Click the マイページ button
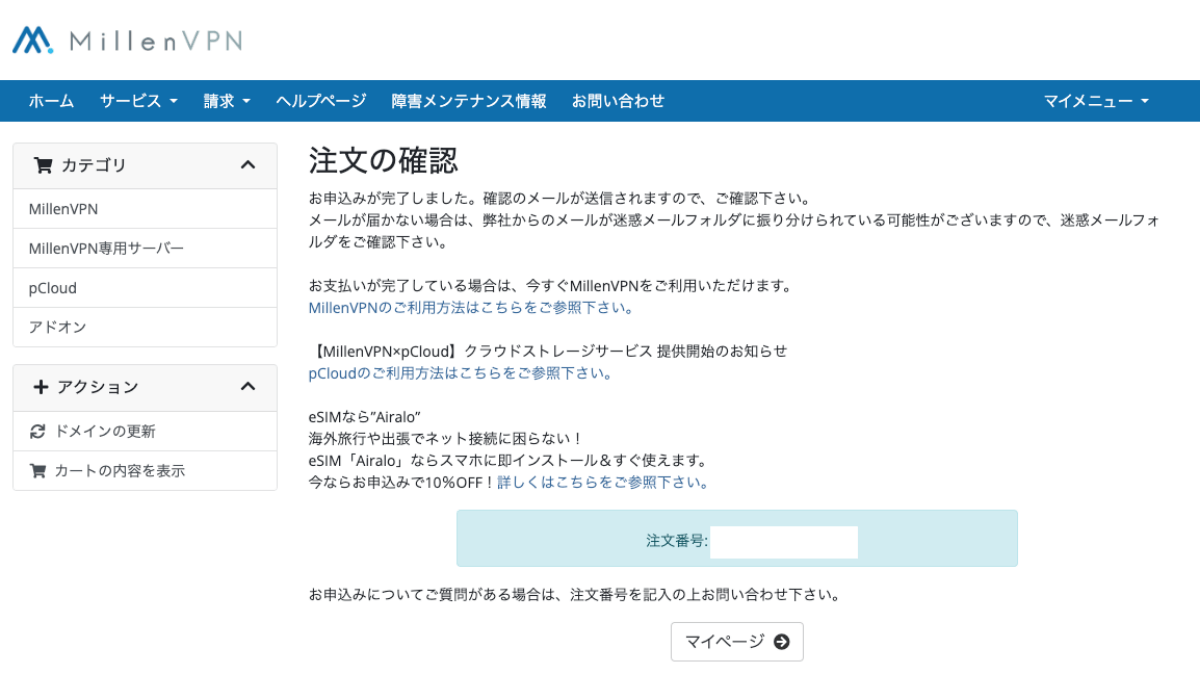 click(x=737, y=642)
